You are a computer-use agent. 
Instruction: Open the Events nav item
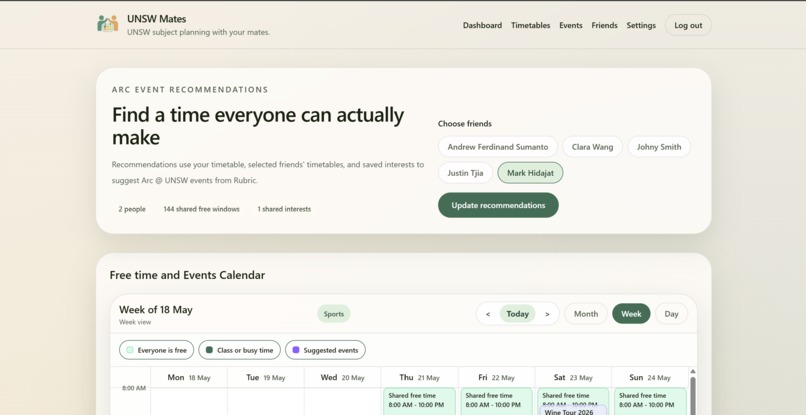click(x=571, y=25)
